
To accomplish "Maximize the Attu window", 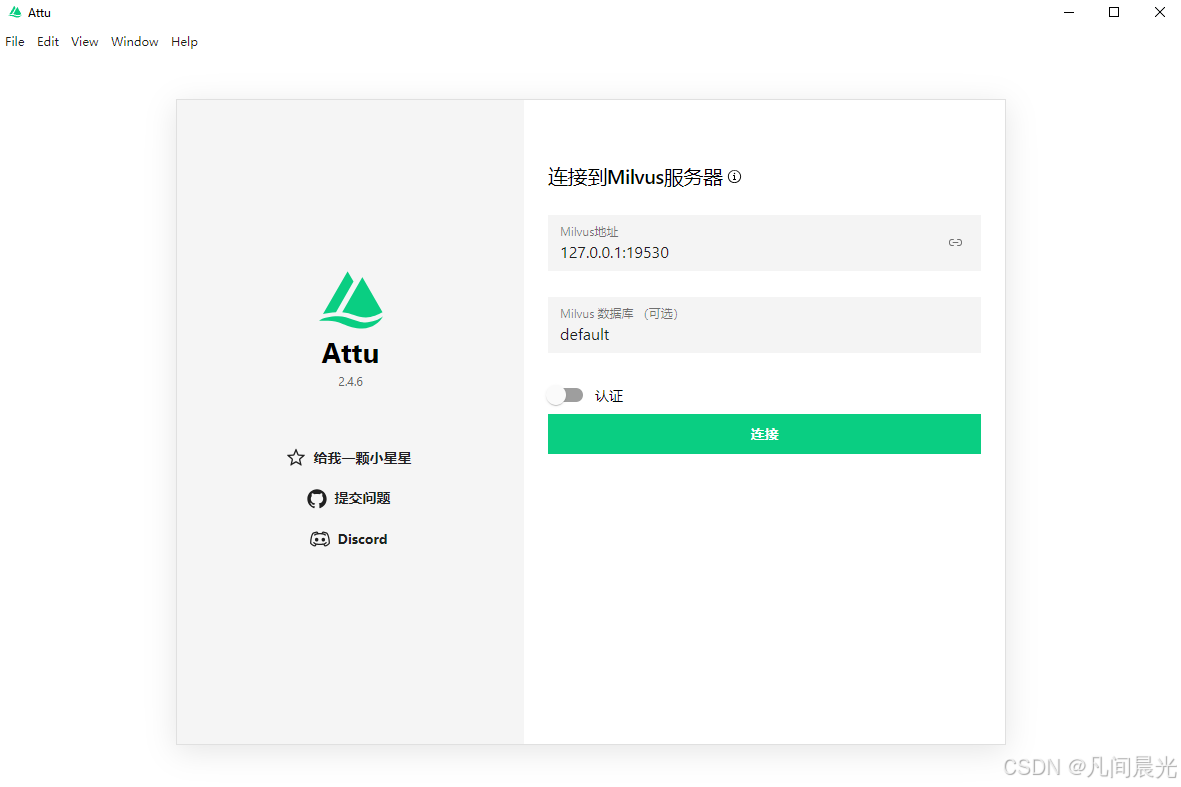I will coord(1114,12).
